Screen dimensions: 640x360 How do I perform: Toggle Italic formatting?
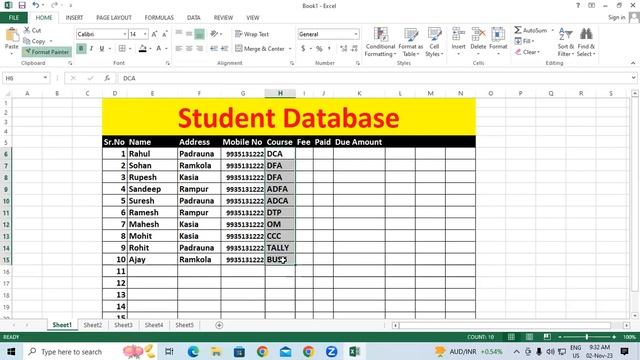(91, 49)
